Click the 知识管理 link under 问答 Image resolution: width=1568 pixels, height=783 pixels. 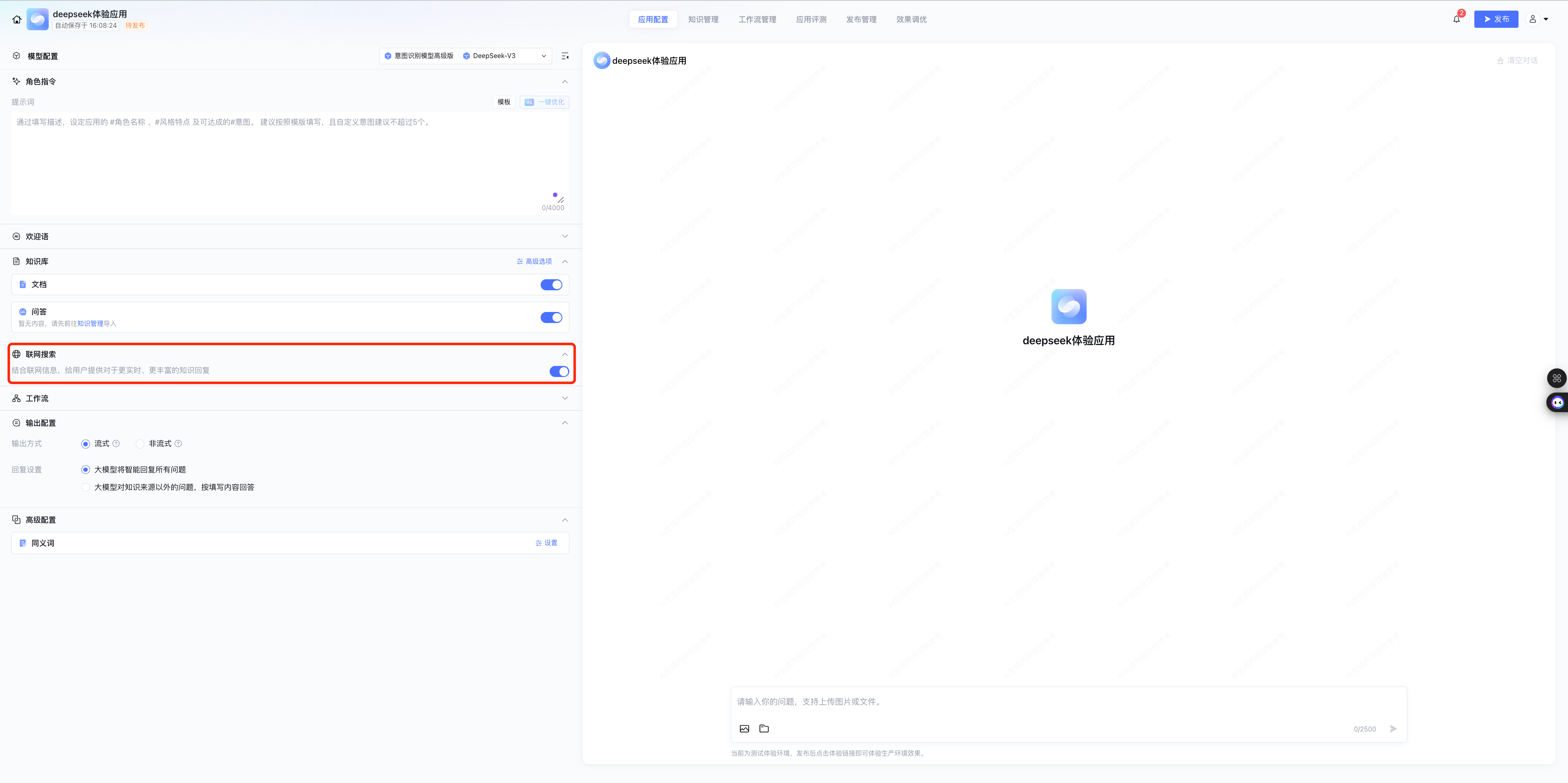(90, 324)
